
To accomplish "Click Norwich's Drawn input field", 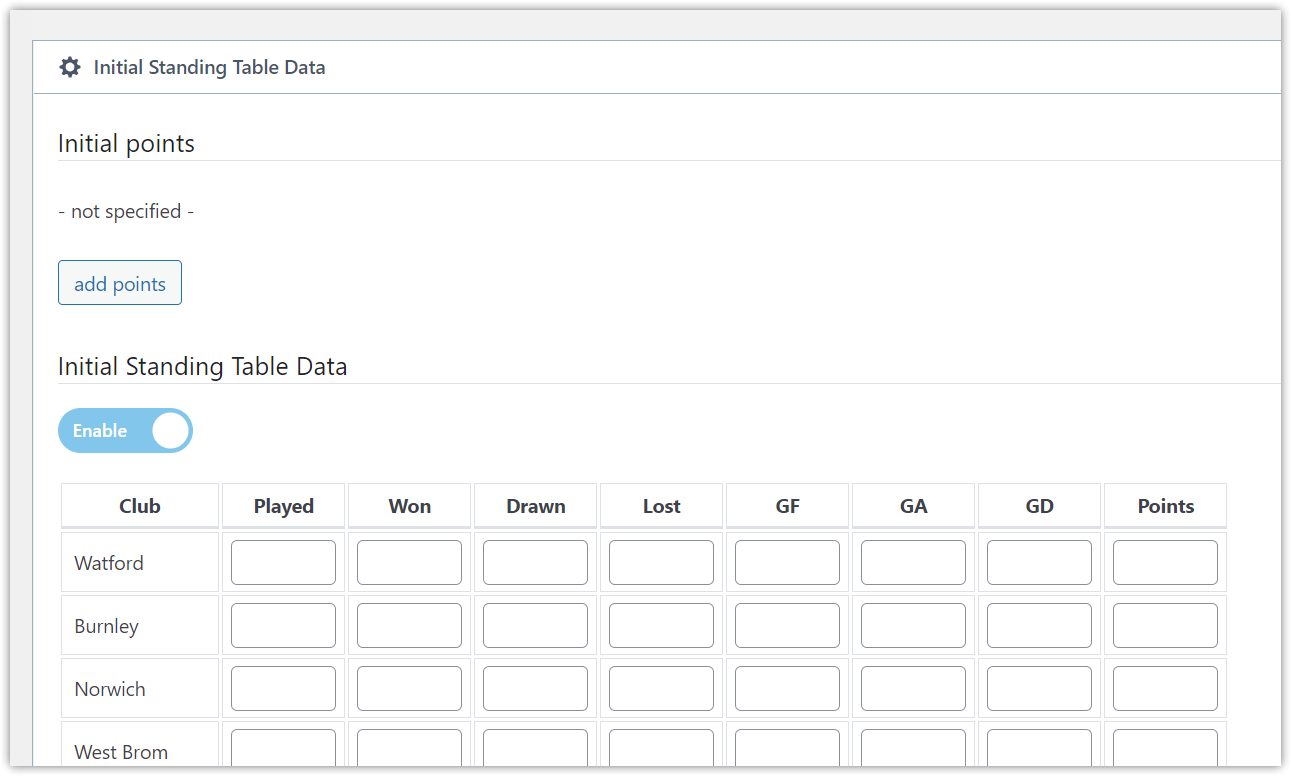I will coord(535,688).
